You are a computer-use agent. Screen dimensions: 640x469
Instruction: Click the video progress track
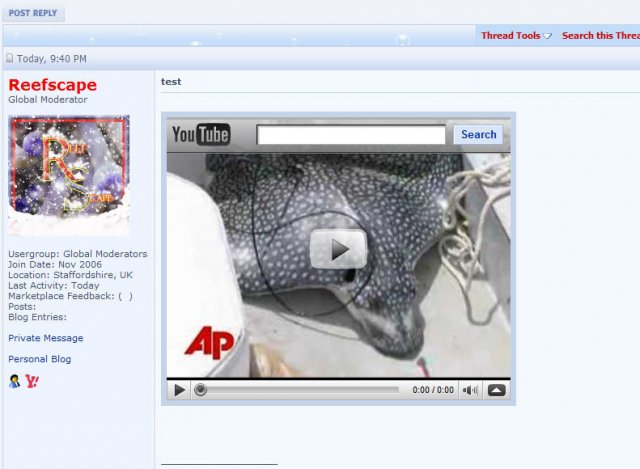tap(302, 390)
